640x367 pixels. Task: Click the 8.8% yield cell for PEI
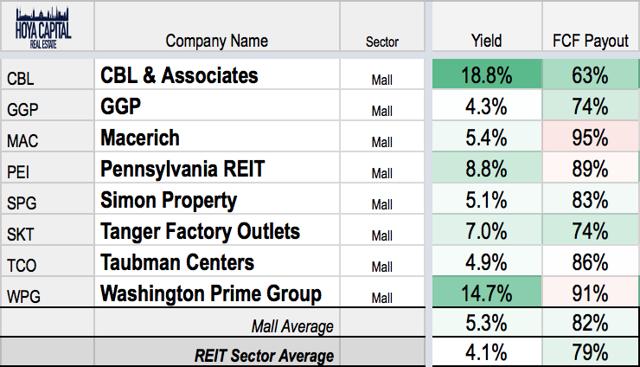click(487, 168)
